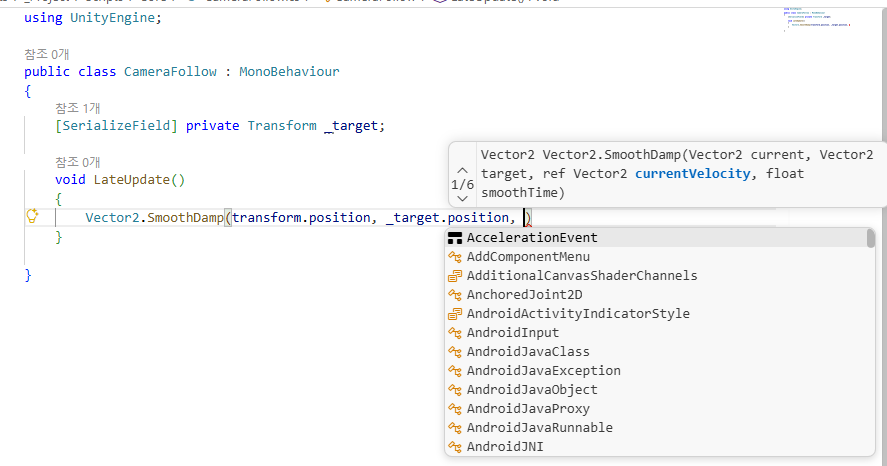This screenshot has height=466, width=887.
Task: Pick AndroidJavaClass from autocomplete
Action: 656,352
